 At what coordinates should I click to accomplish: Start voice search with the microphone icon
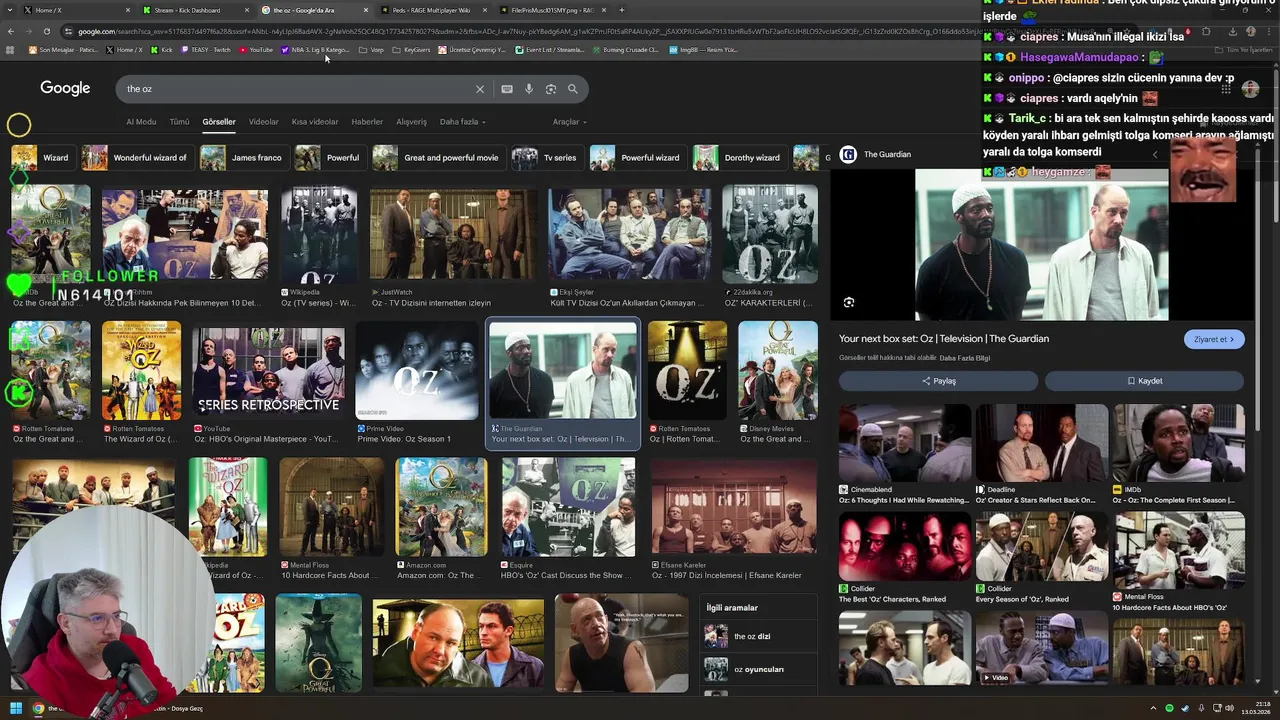coord(529,89)
